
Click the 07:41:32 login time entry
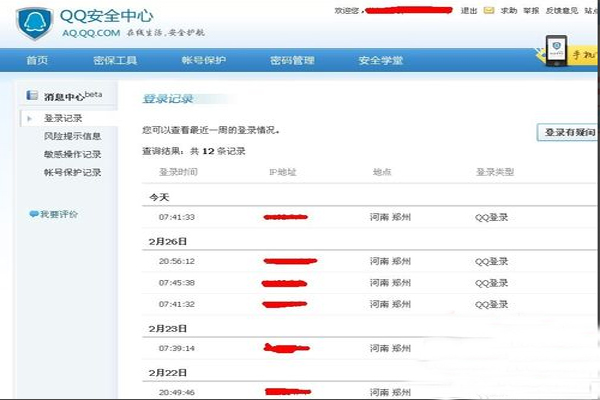[x=177, y=304]
